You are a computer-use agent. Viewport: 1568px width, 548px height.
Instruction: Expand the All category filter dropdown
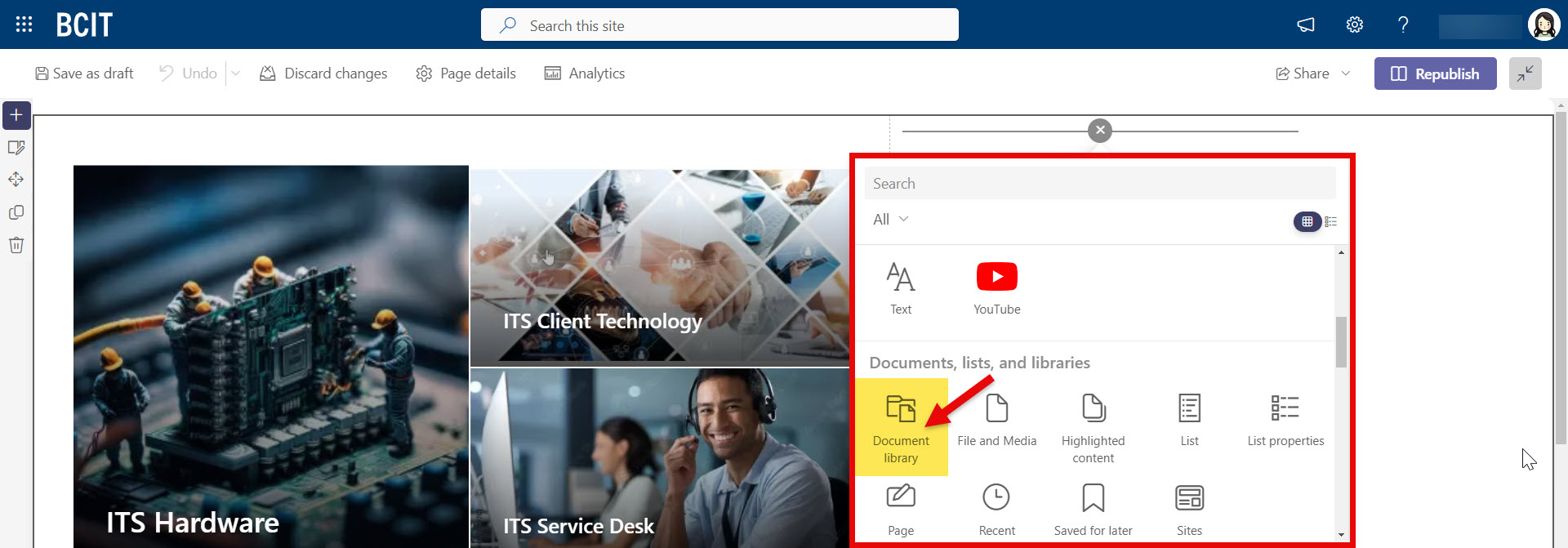[890, 220]
